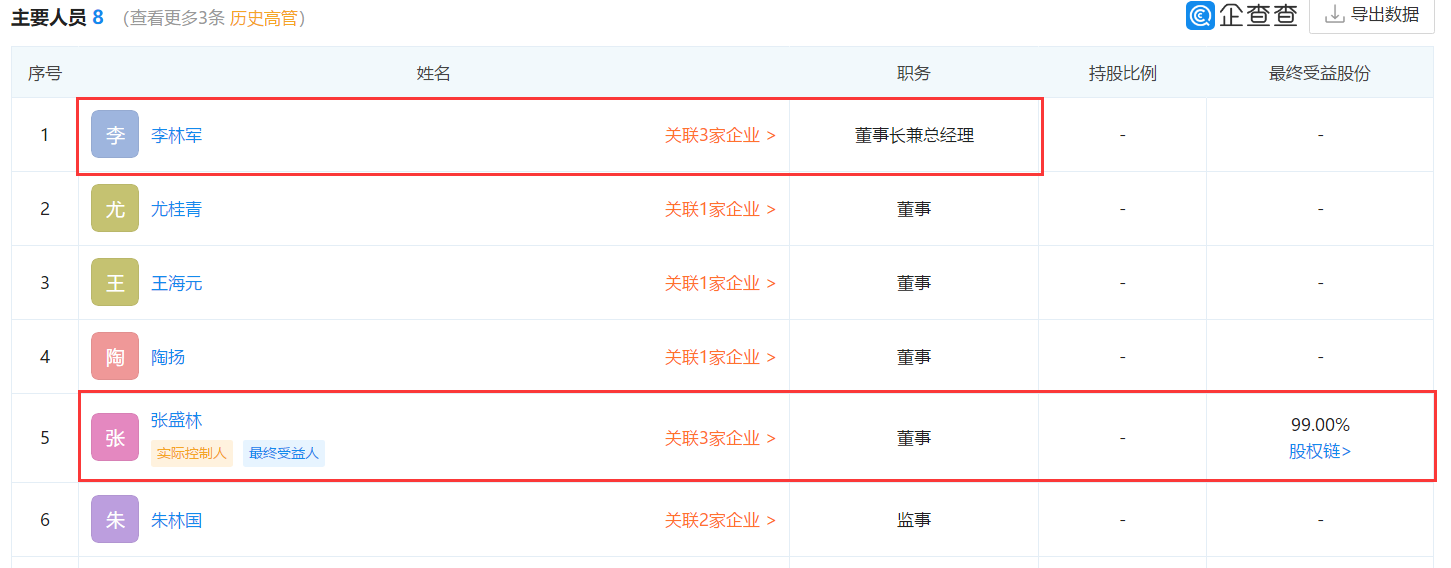Image resolution: width=1451 pixels, height=568 pixels.
Task: Open 李林军's name link
Action: (177, 135)
